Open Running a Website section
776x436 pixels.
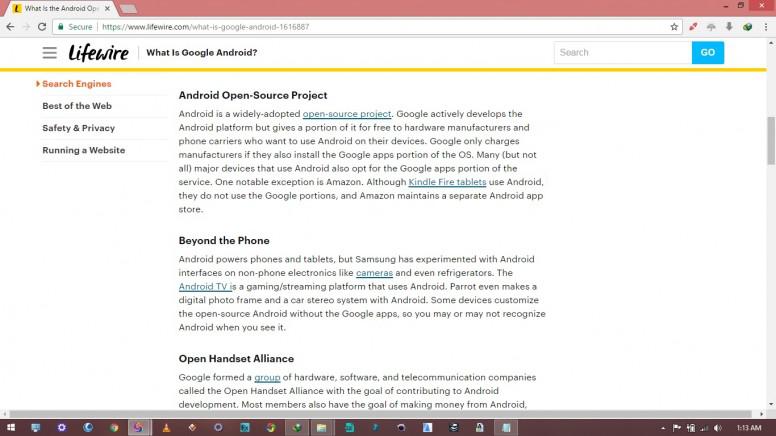(84, 150)
